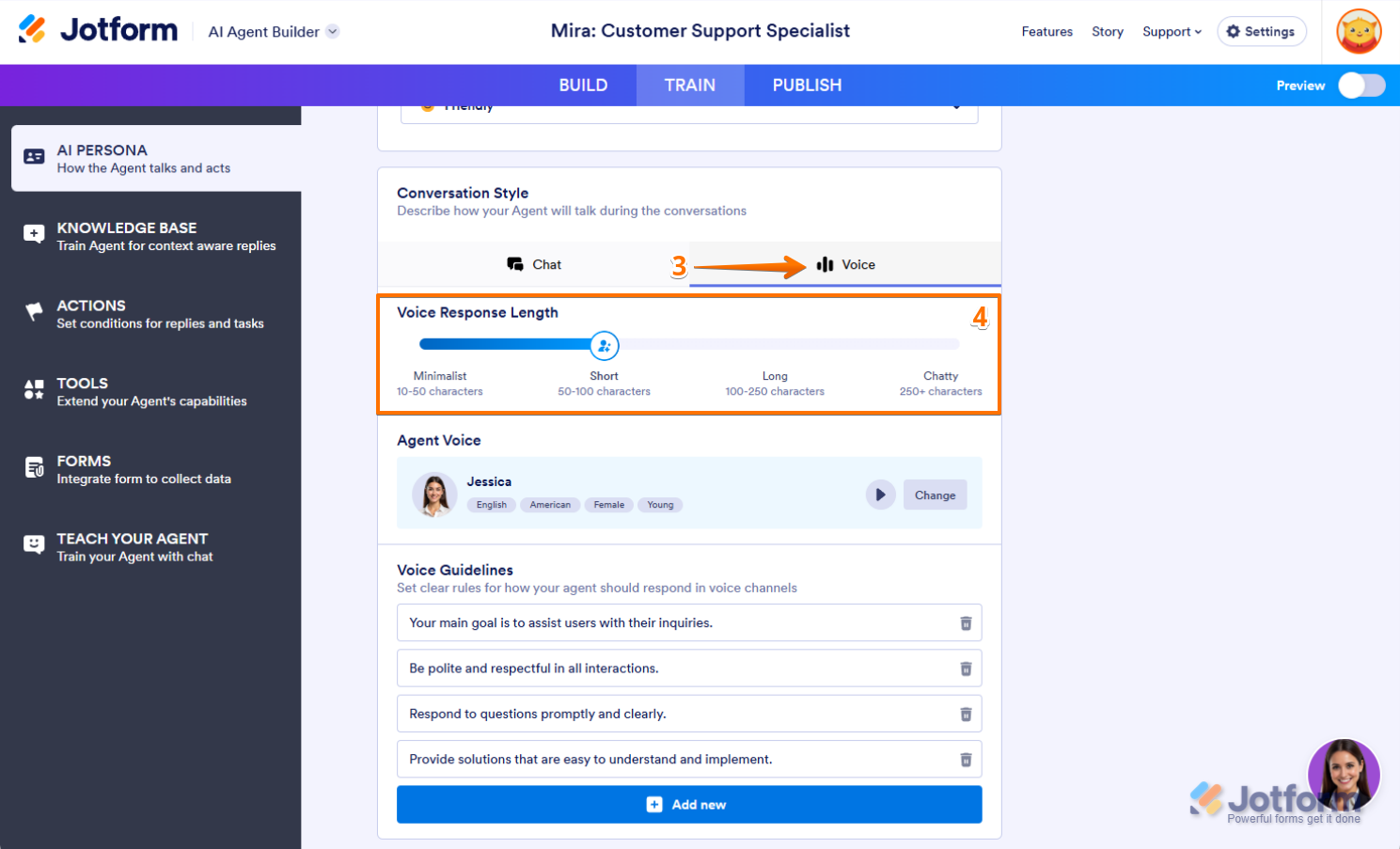Set response length to Chatty

pyautogui.click(x=940, y=383)
